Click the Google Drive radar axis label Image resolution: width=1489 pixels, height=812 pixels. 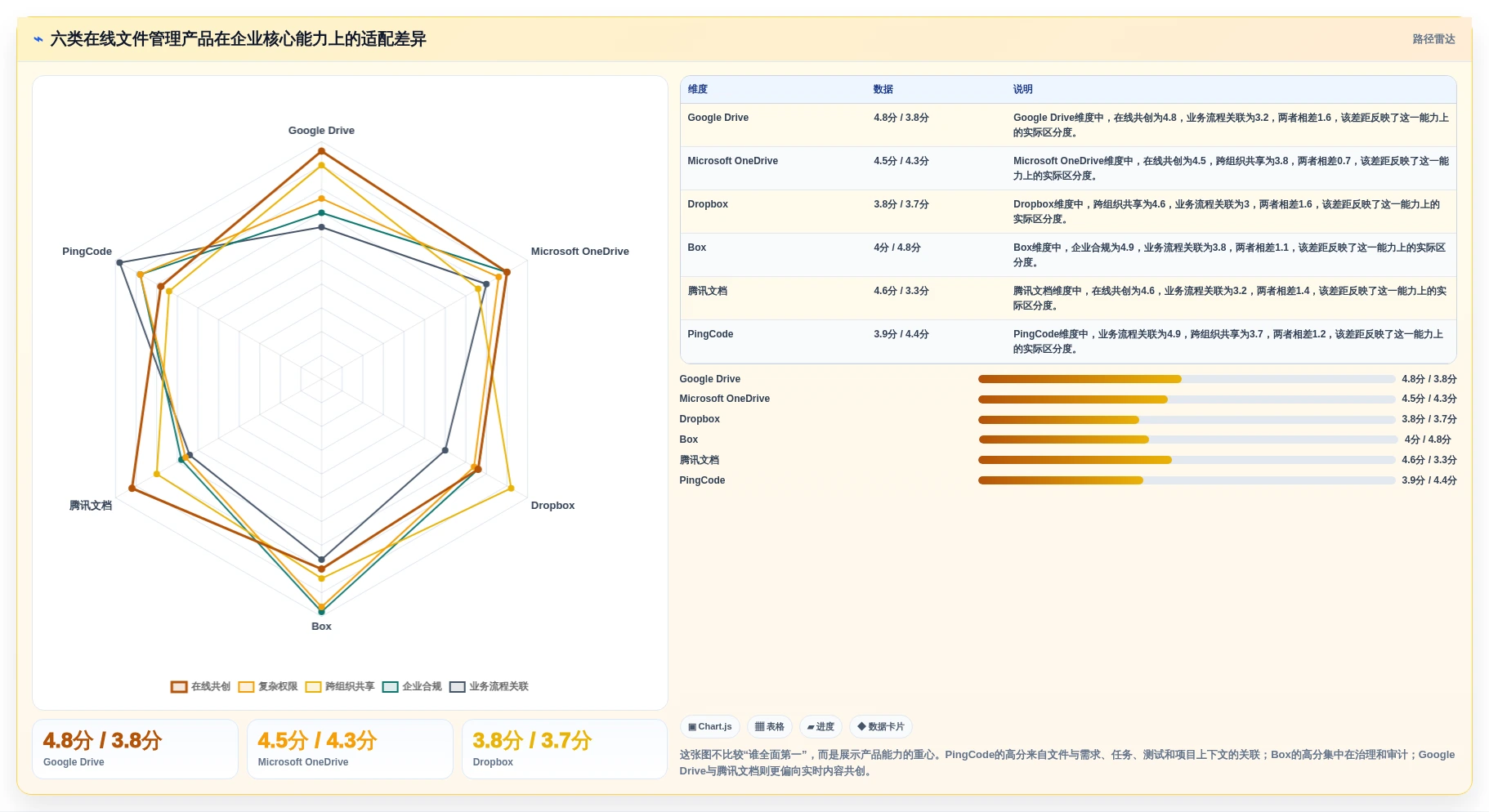click(x=321, y=131)
